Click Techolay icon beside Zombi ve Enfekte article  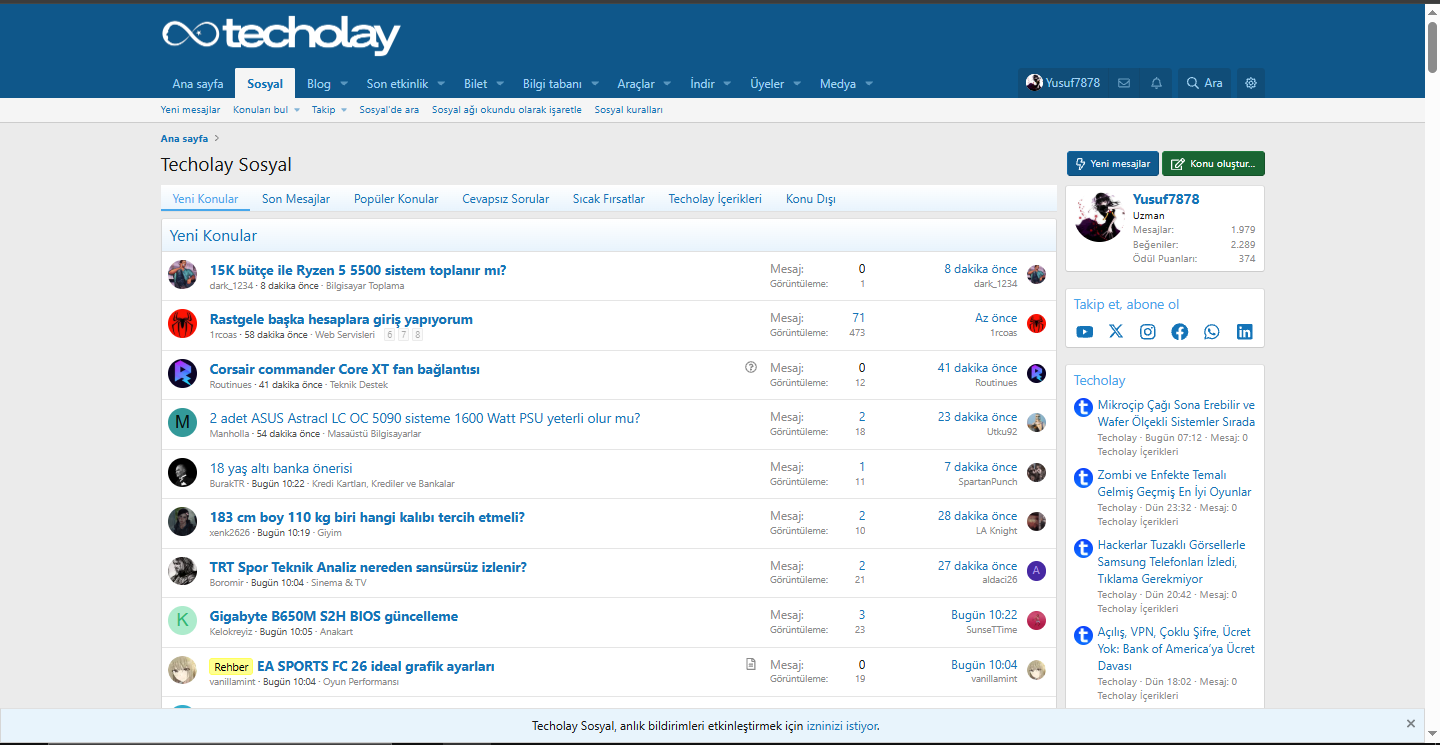(x=1083, y=478)
